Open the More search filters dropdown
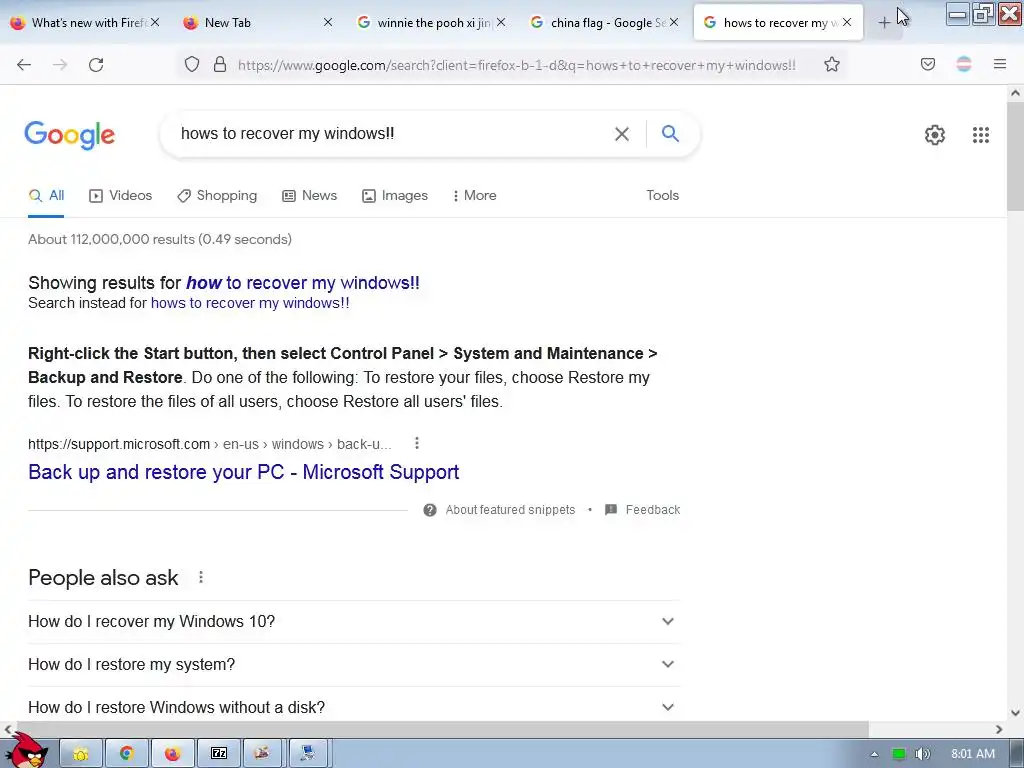1024x768 pixels. coord(475,195)
